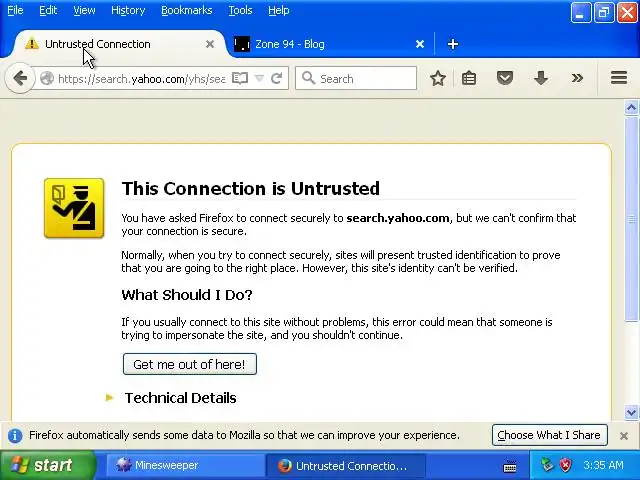Click the magnifier icon in Search box
This screenshot has height=480, width=640.
click(x=309, y=78)
